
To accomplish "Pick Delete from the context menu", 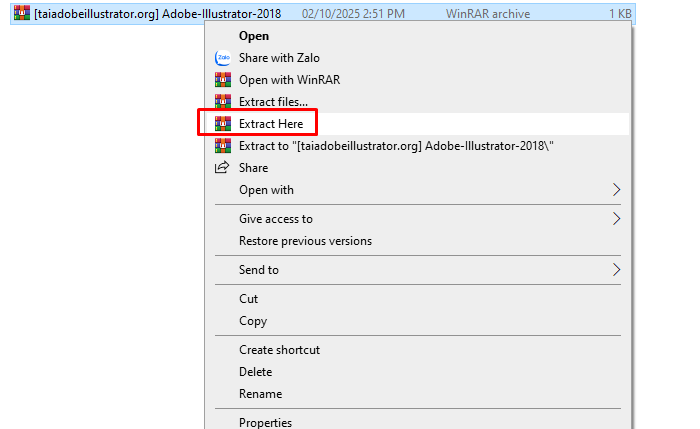I will (255, 372).
